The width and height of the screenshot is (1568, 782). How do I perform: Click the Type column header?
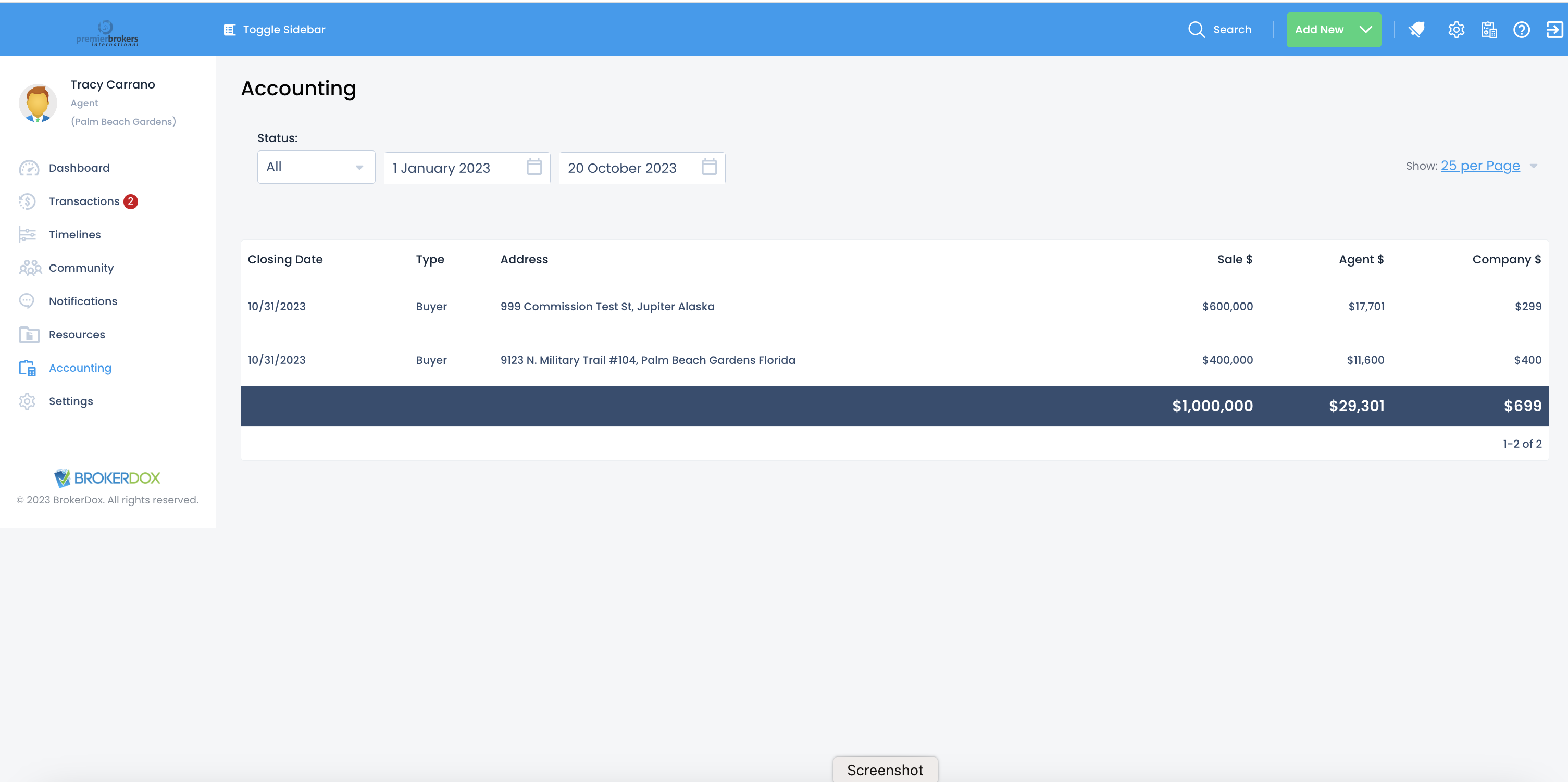[x=430, y=260]
